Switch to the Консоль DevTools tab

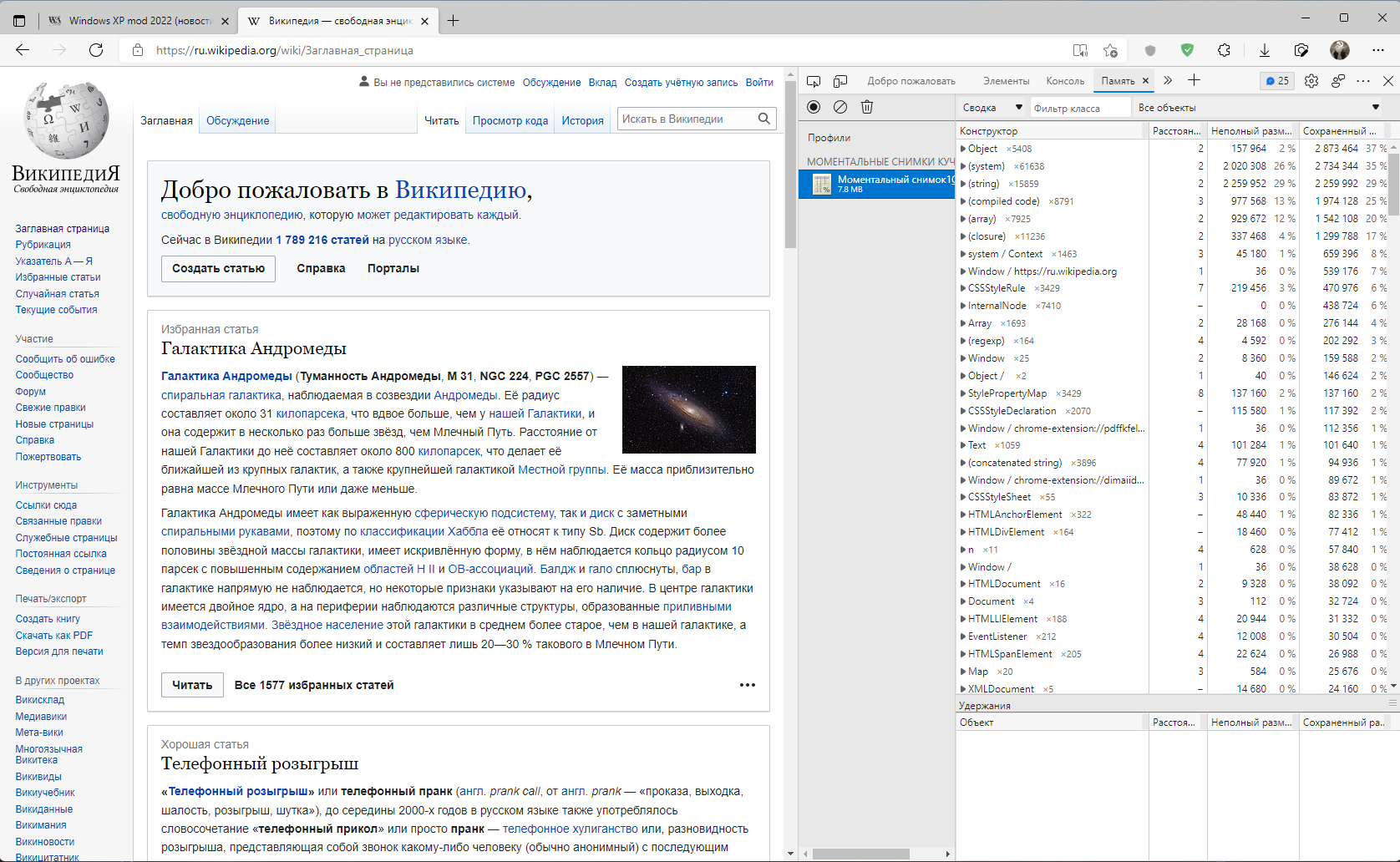[x=1065, y=81]
